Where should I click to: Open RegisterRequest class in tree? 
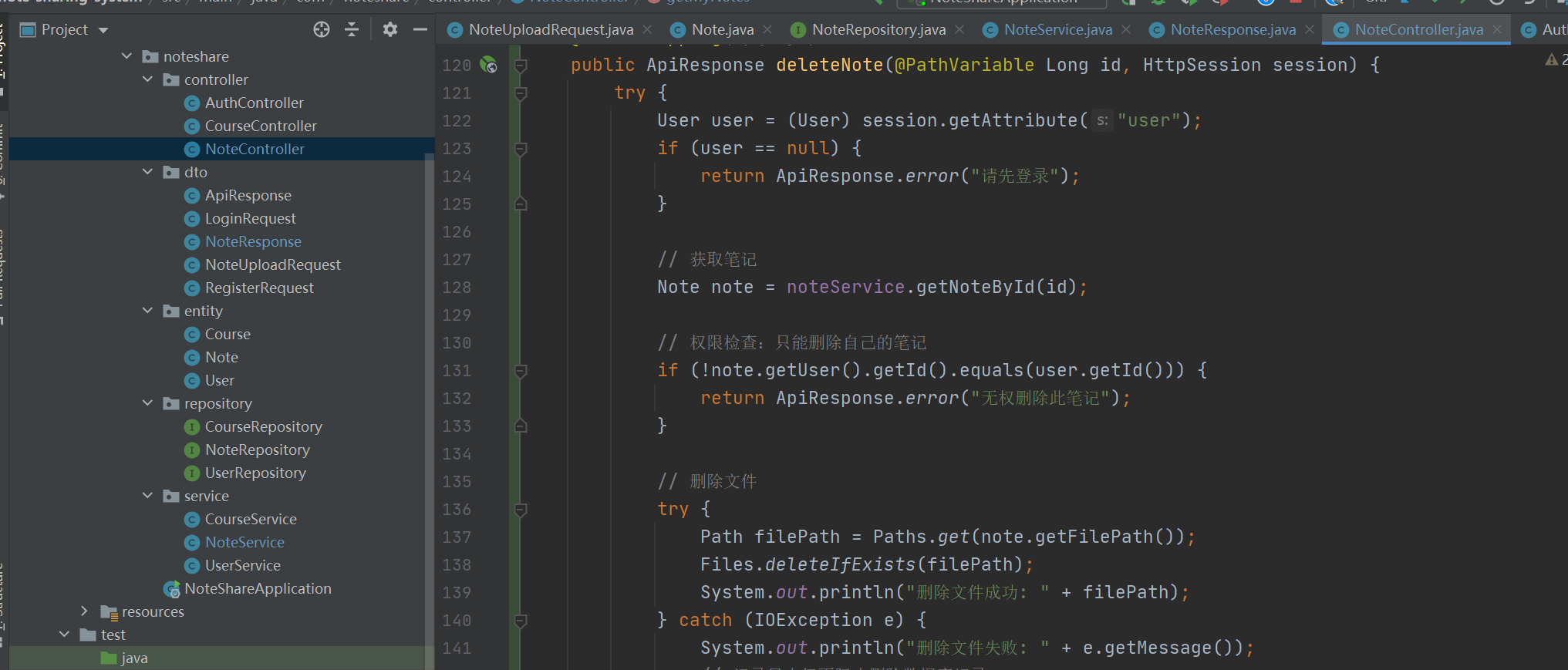259,288
